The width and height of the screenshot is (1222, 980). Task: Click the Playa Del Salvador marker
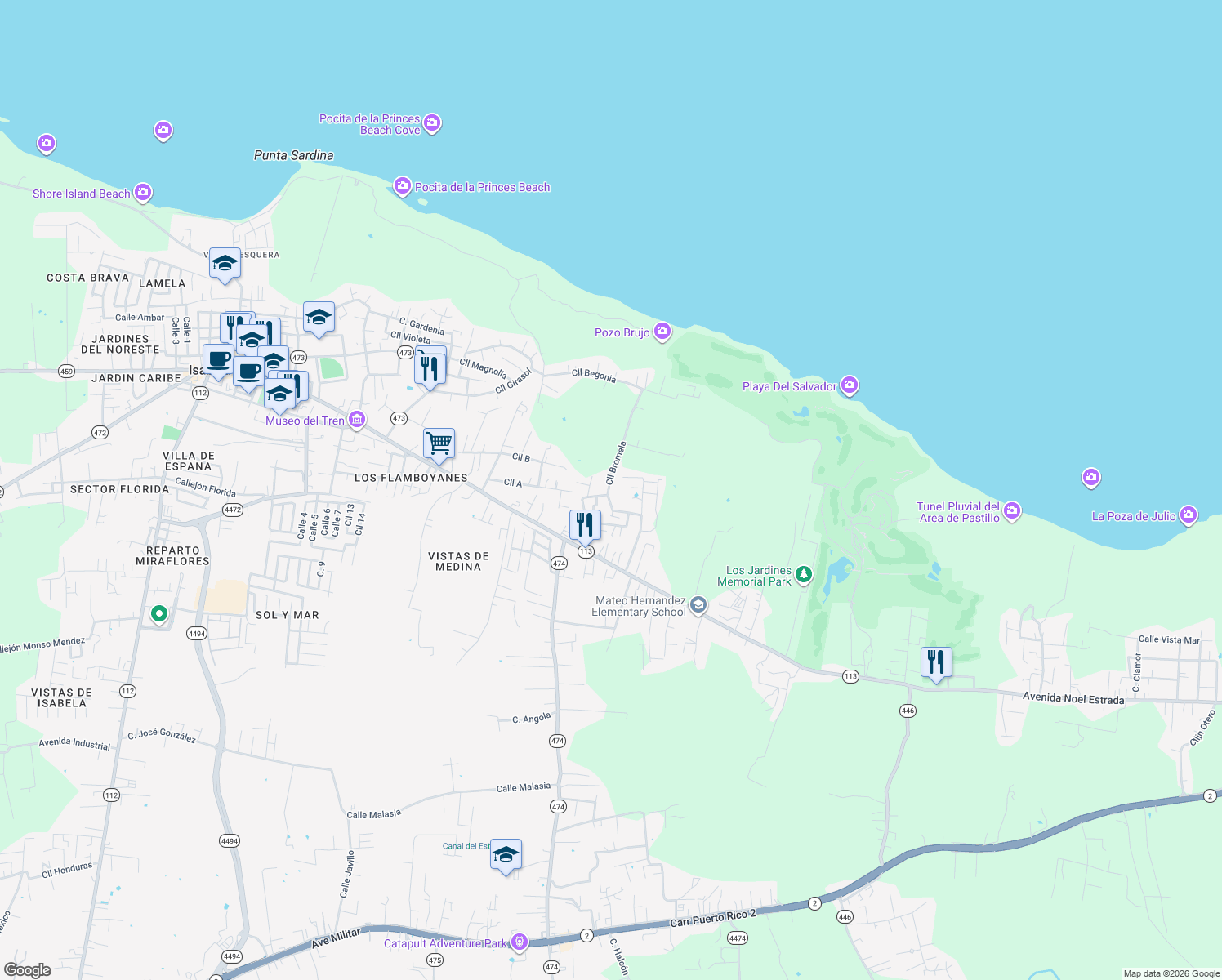(x=849, y=386)
